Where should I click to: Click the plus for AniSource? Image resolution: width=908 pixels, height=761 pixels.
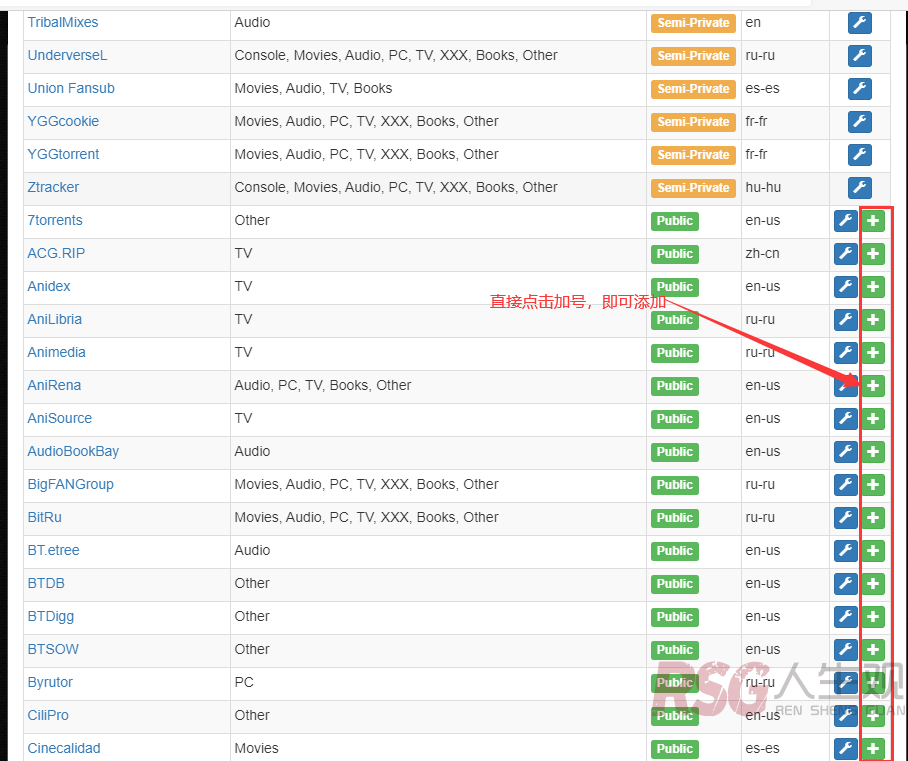point(873,419)
